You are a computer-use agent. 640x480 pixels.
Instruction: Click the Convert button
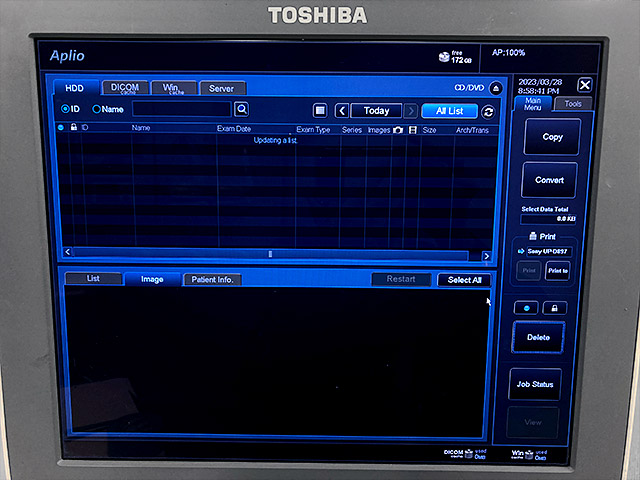[549, 180]
